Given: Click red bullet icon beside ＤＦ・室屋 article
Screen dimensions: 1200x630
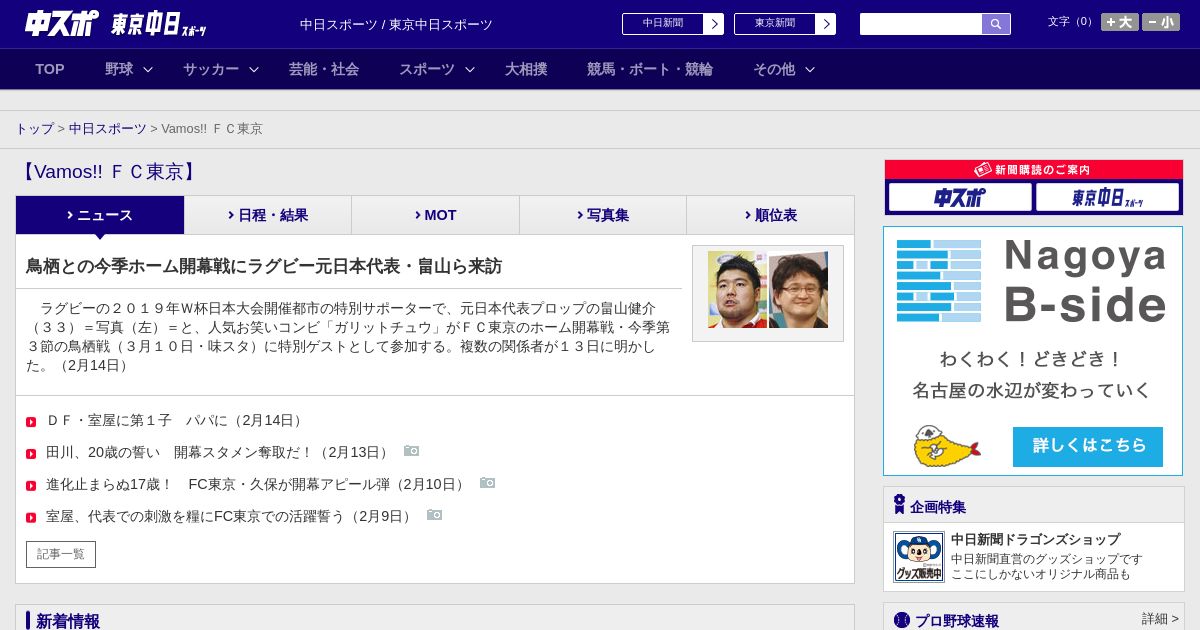Looking at the screenshot, I should pos(31,422).
